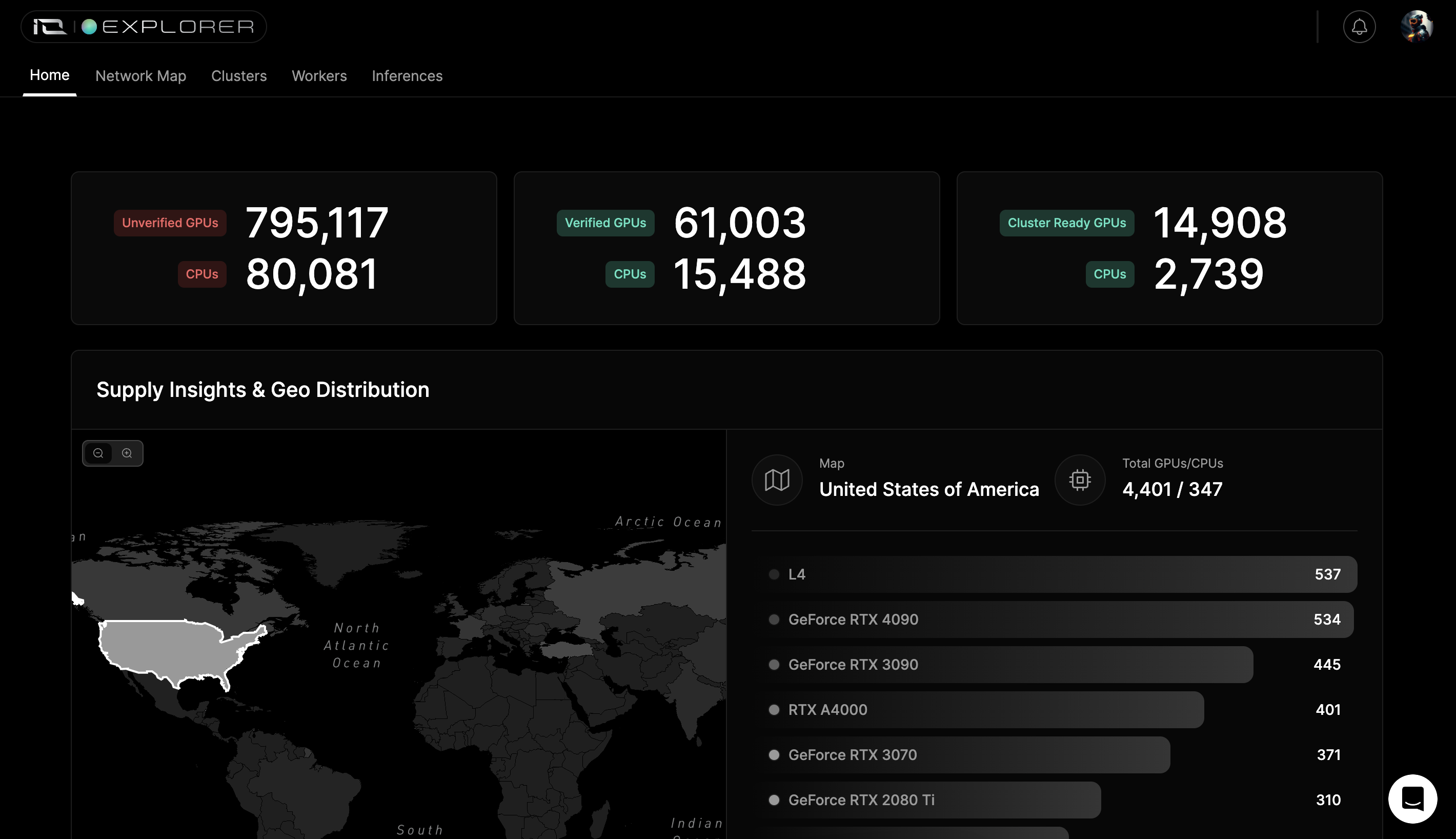Click the Map region icon
Screen dimensions: 1456x839
coord(776,480)
